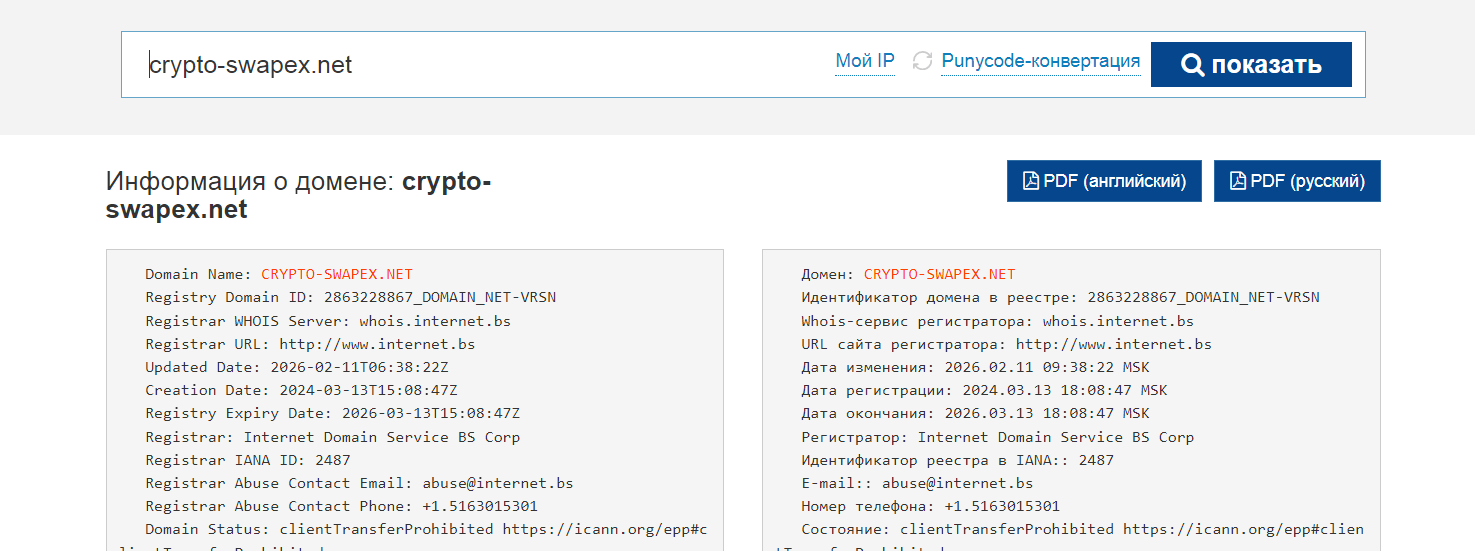The width and height of the screenshot is (1475, 551).
Task: Download the PDF (английский) report
Action: pos(1104,181)
